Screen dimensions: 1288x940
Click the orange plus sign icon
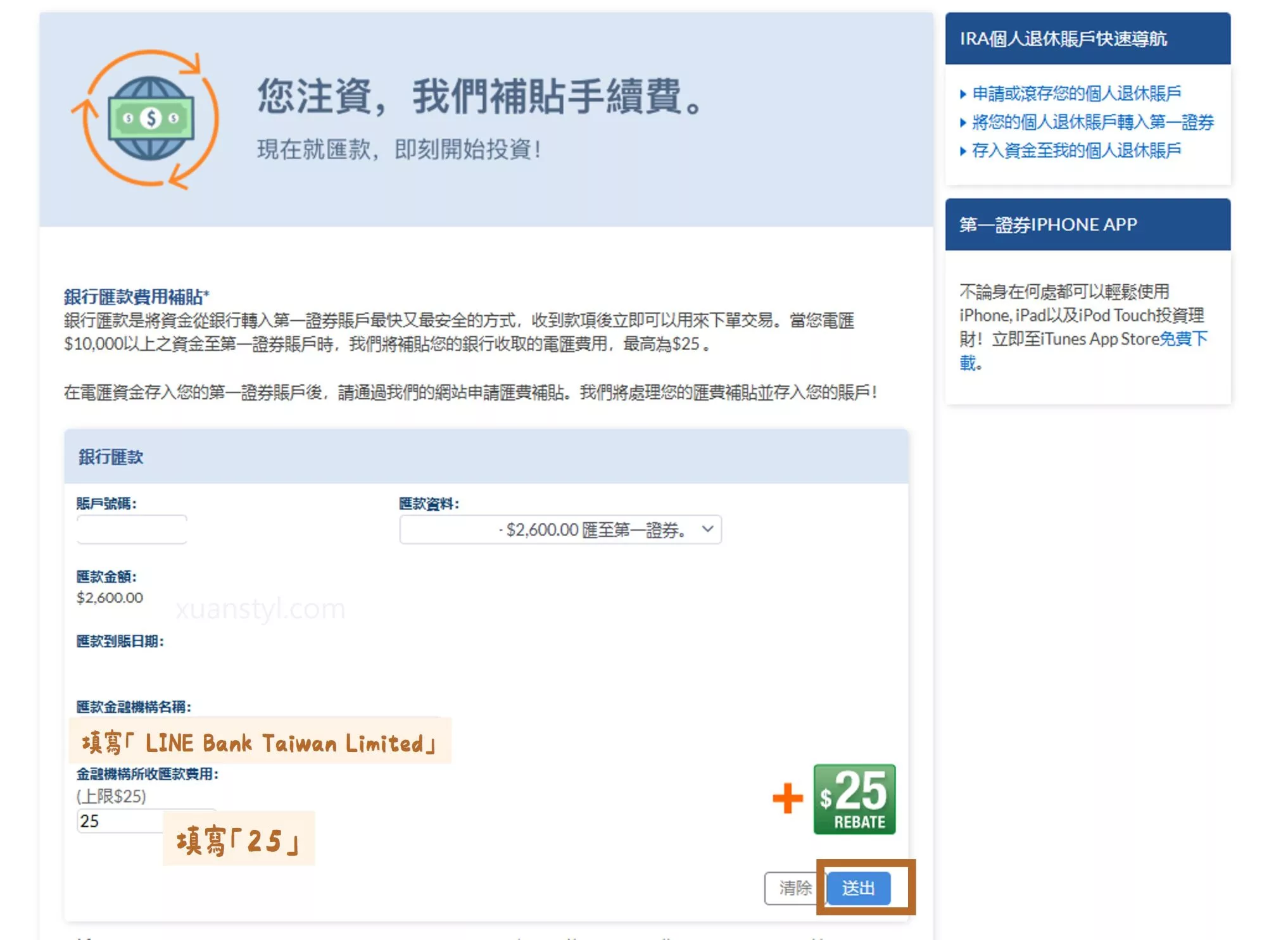[787, 798]
